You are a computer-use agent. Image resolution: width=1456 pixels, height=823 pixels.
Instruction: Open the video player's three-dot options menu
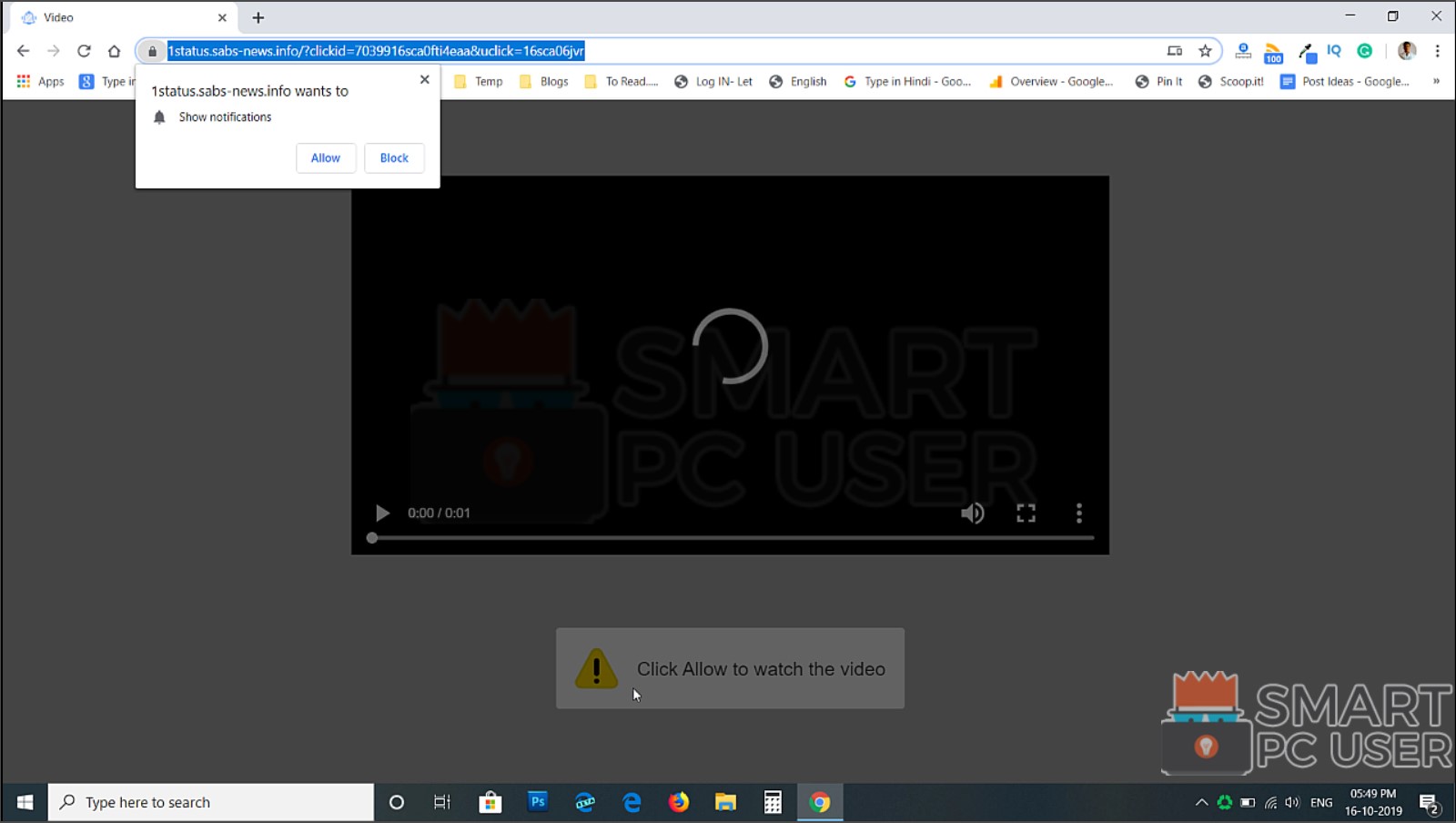pyautogui.click(x=1078, y=513)
